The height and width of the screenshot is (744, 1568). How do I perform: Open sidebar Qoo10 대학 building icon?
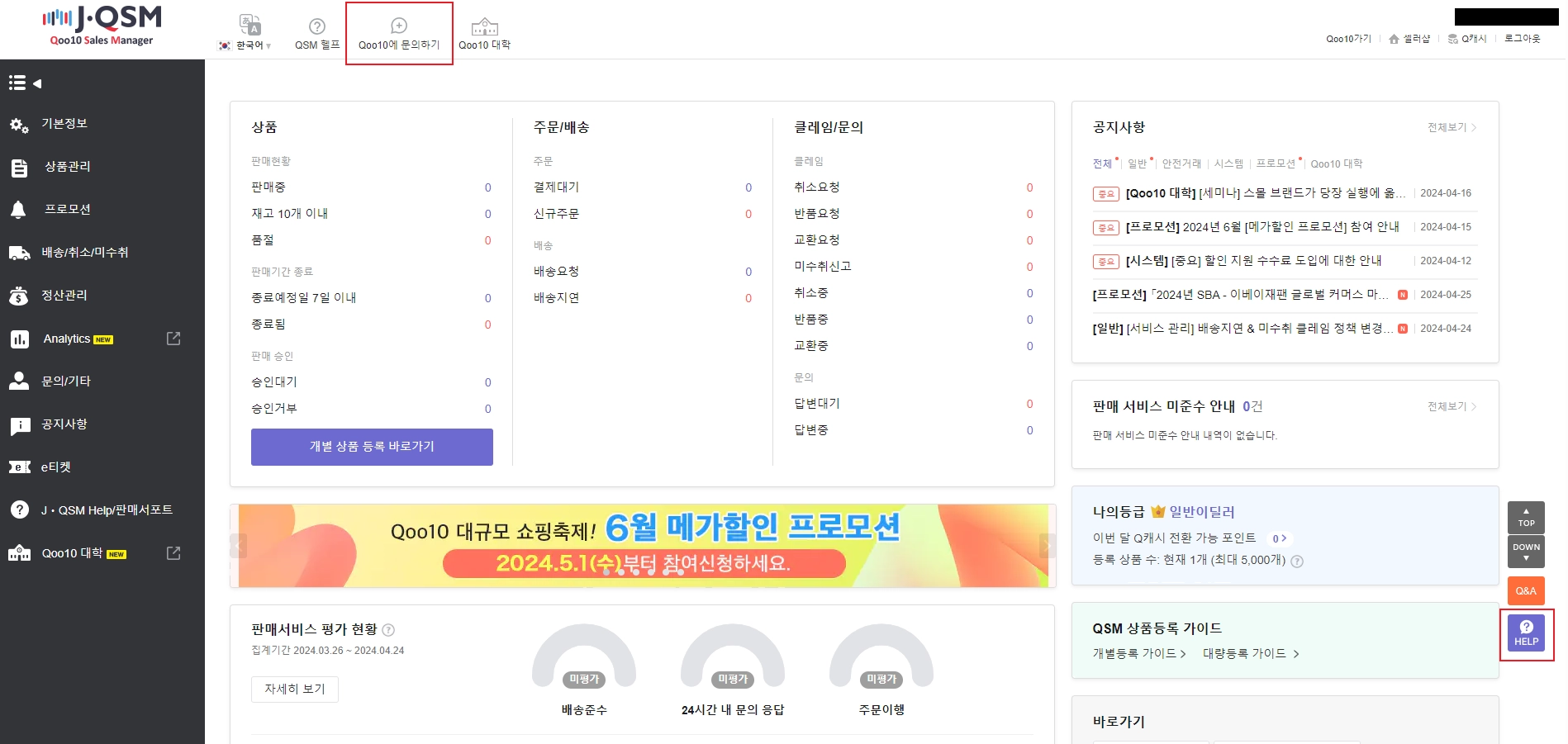pos(19,553)
